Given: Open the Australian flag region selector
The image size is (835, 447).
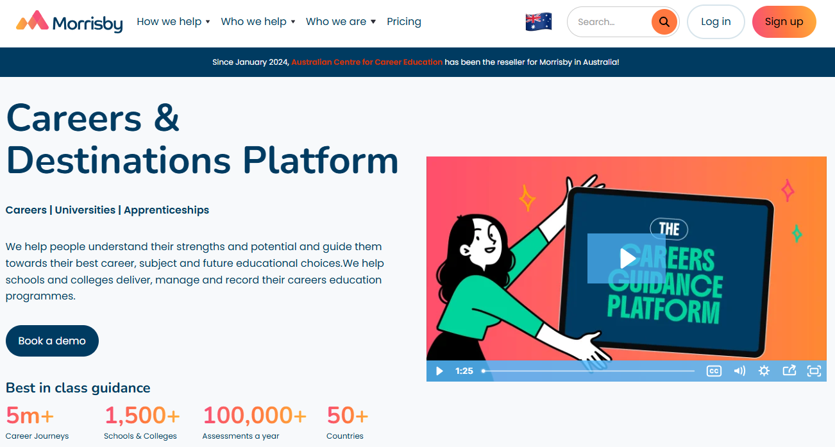Looking at the screenshot, I should point(538,22).
